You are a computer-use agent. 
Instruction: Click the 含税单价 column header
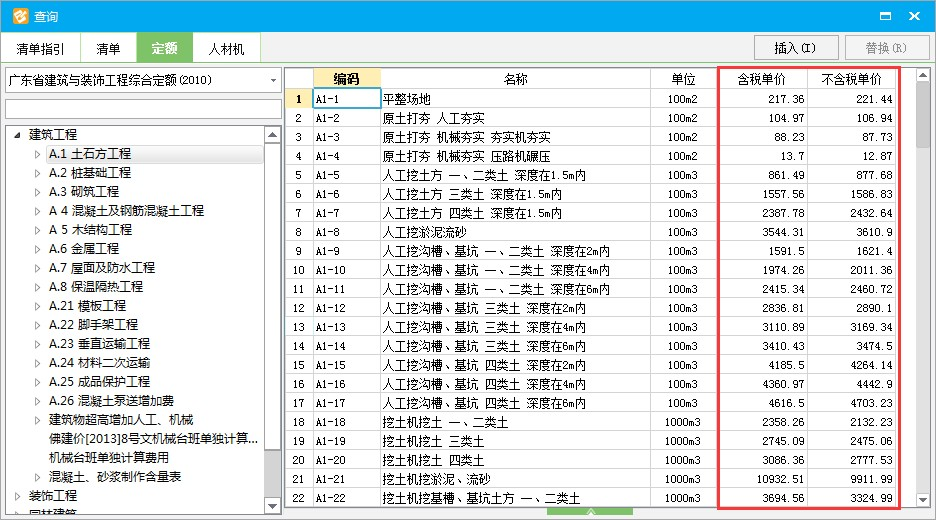(761, 79)
